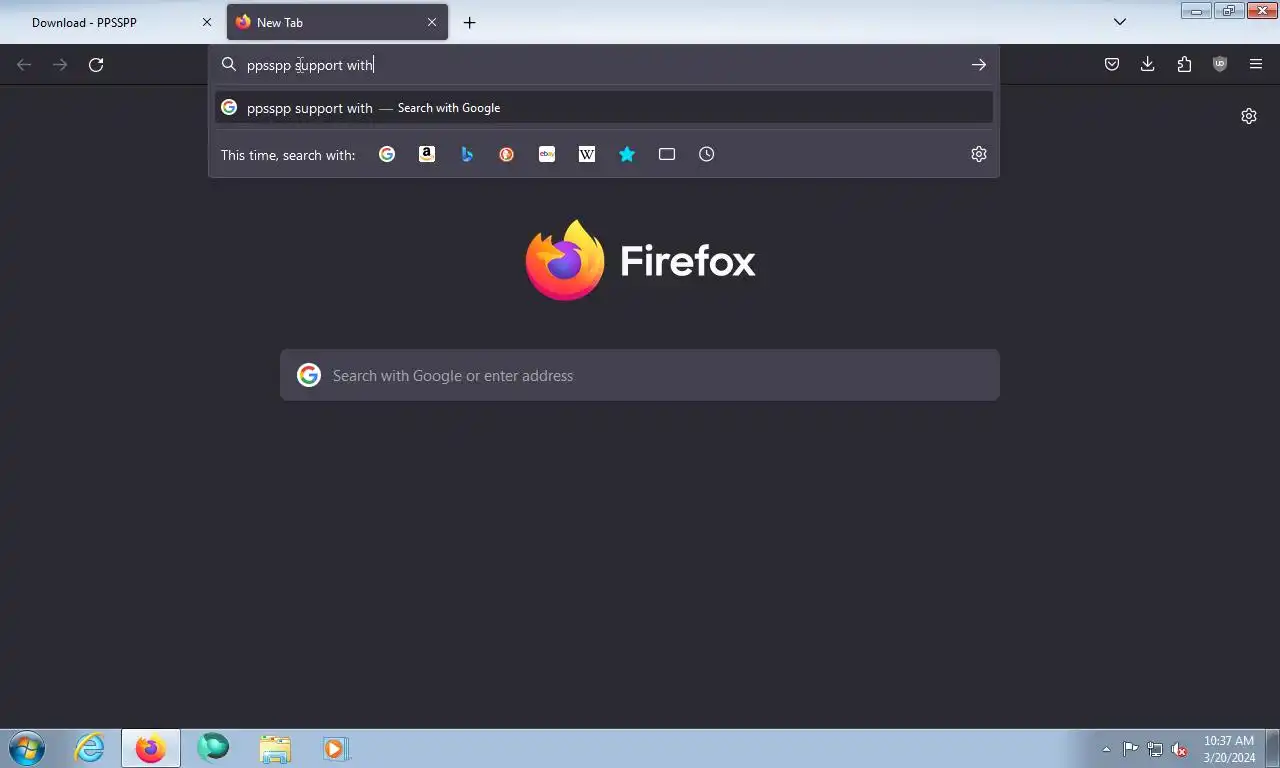Search this time with Wikipedia
Image resolution: width=1280 pixels, height=768 pixels.
[x=587, y=154]
